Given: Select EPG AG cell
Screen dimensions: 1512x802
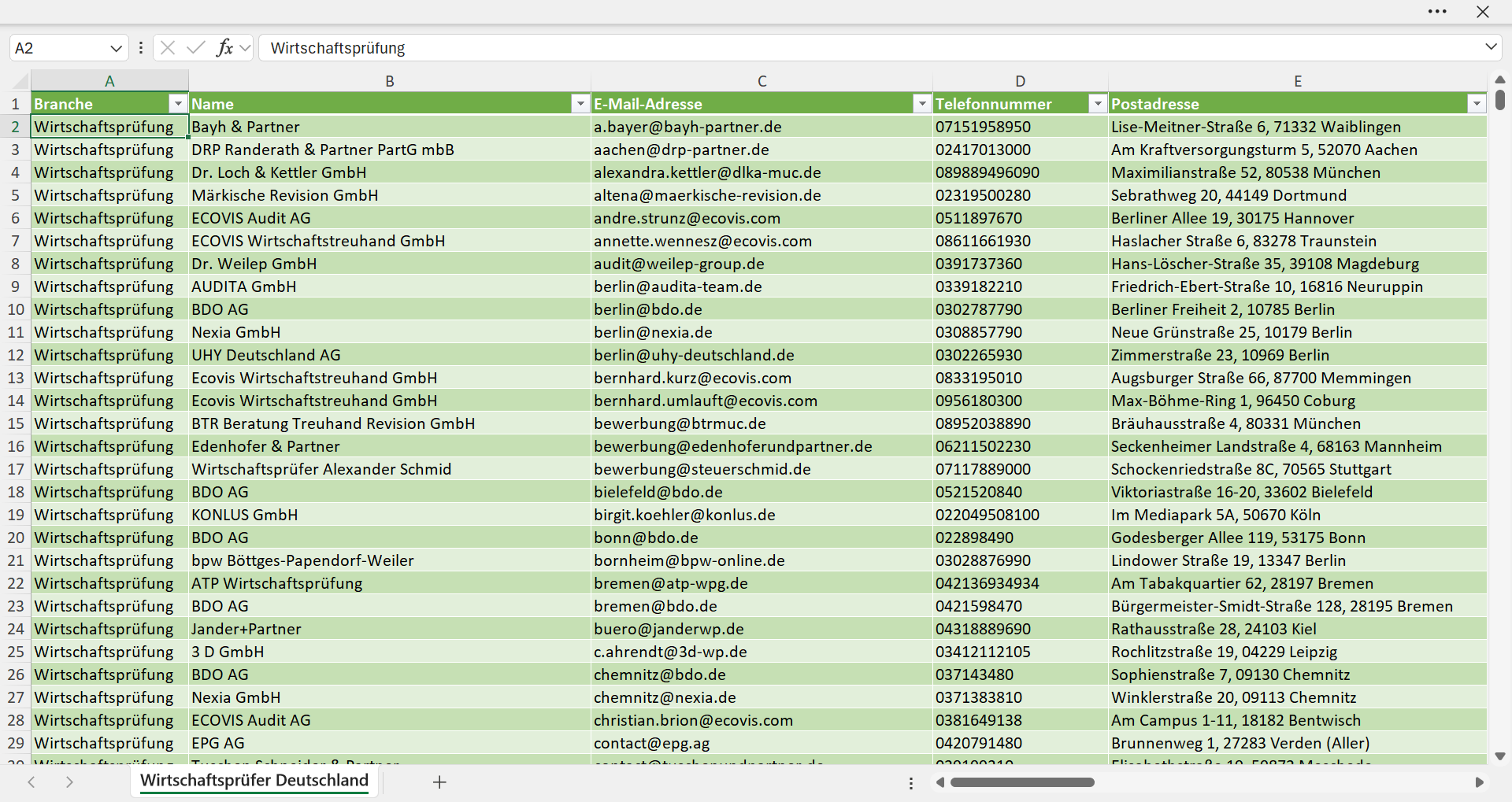Looking at the screenshot, I should pos(390,743).
